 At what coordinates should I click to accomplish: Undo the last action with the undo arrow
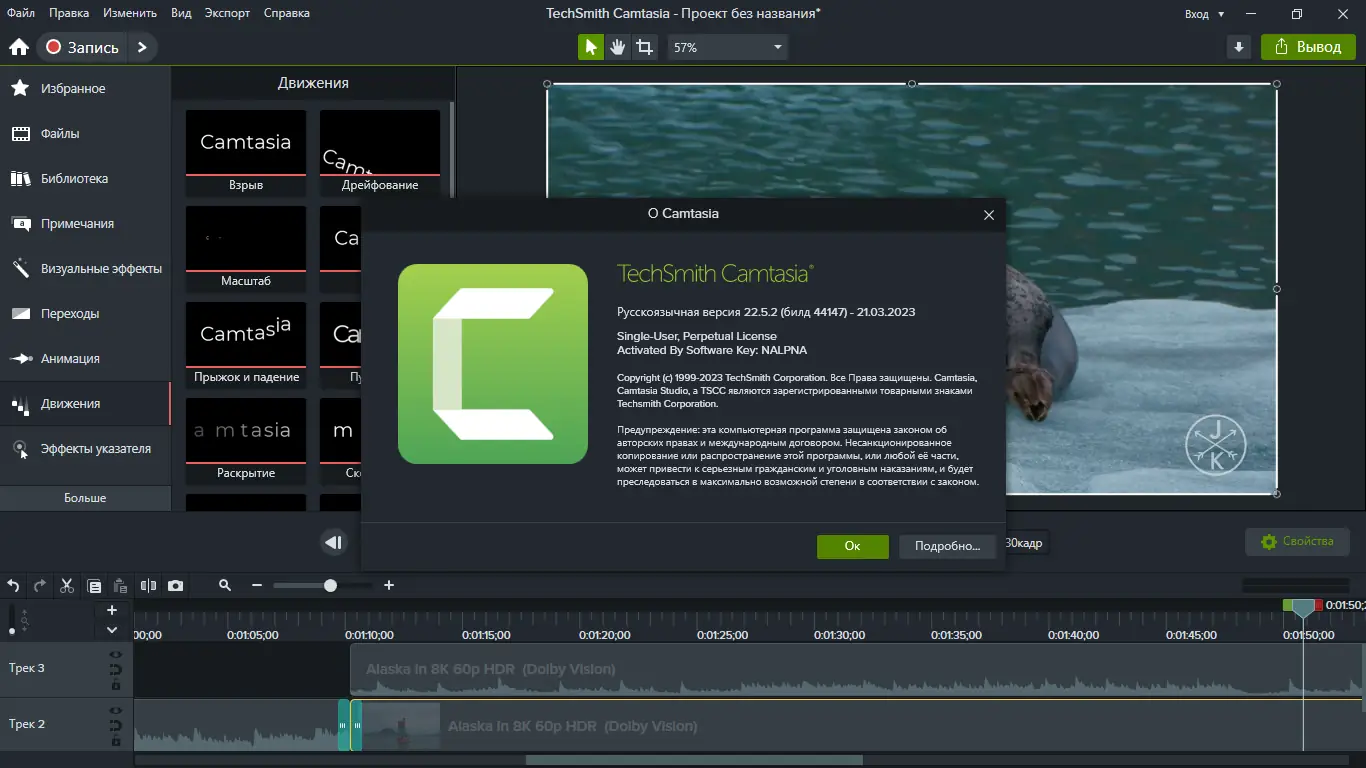tap(12, 586)
